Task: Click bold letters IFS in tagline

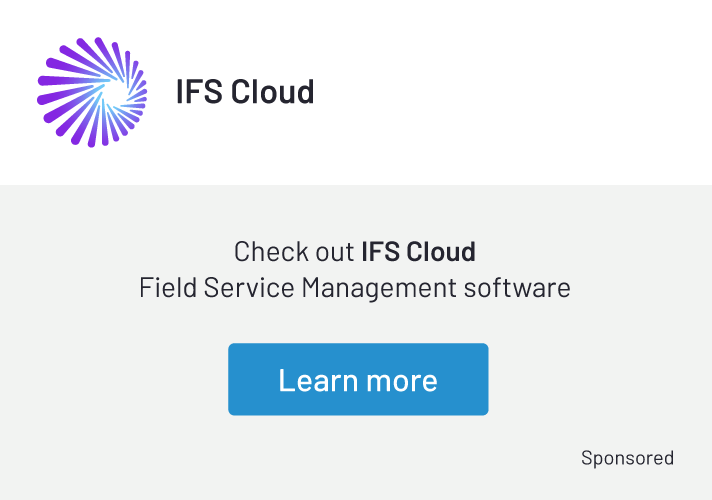Action: pyautogui.click(x=380, y=251)
